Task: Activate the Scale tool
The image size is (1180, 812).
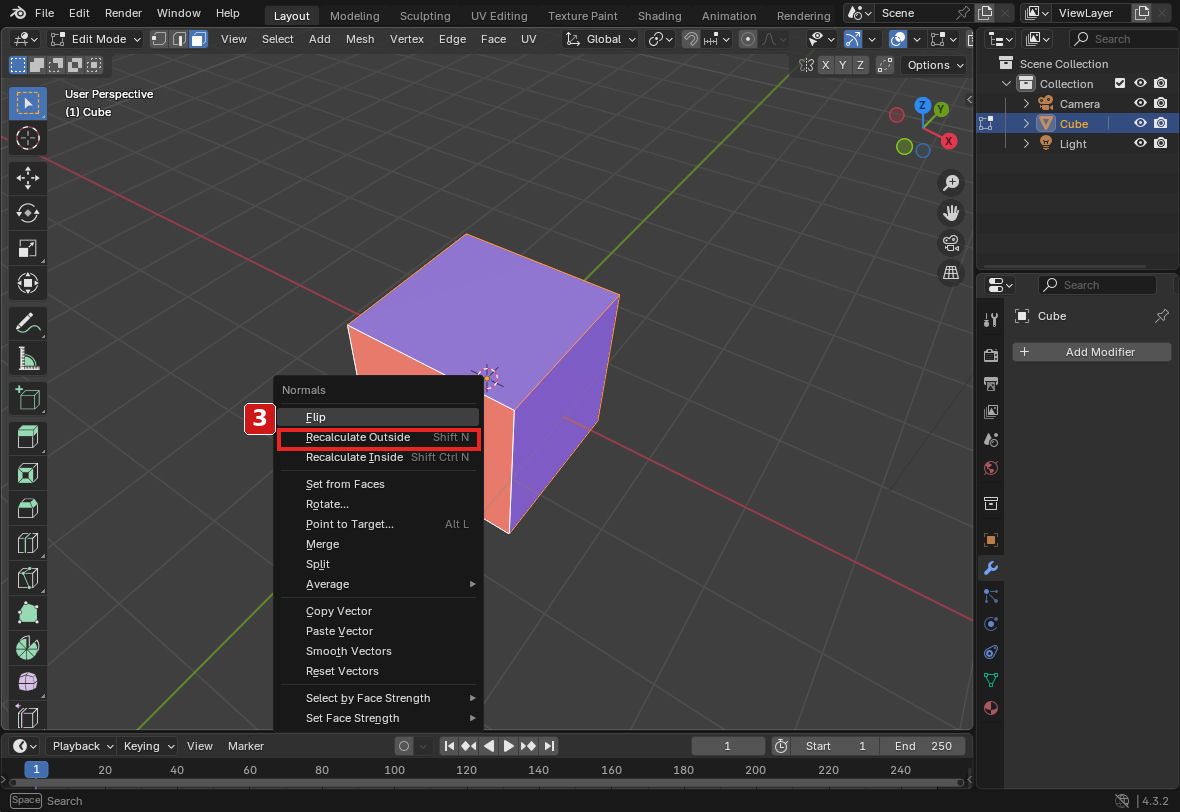Action: [28, 248]
